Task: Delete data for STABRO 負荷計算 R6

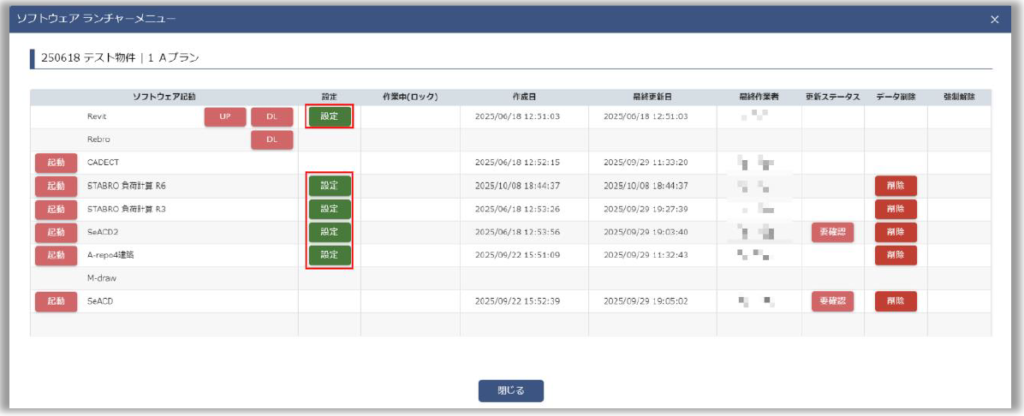Action: tap(895, 185)
